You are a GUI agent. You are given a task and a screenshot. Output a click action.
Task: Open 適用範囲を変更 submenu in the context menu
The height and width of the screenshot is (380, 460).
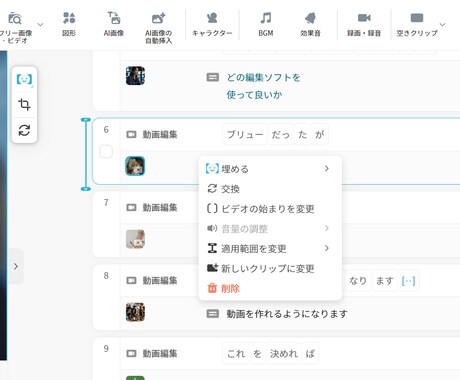270,249
